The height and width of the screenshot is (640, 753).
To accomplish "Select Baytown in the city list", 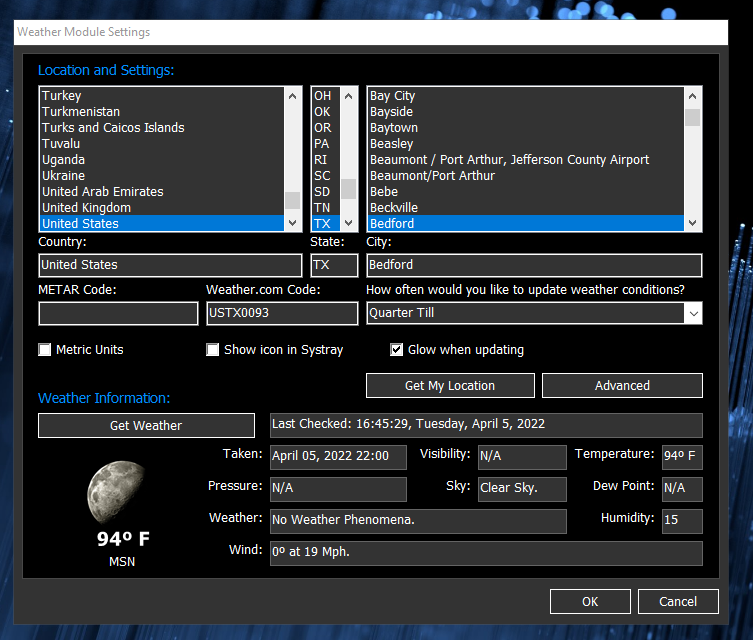I will pos(394,128).
